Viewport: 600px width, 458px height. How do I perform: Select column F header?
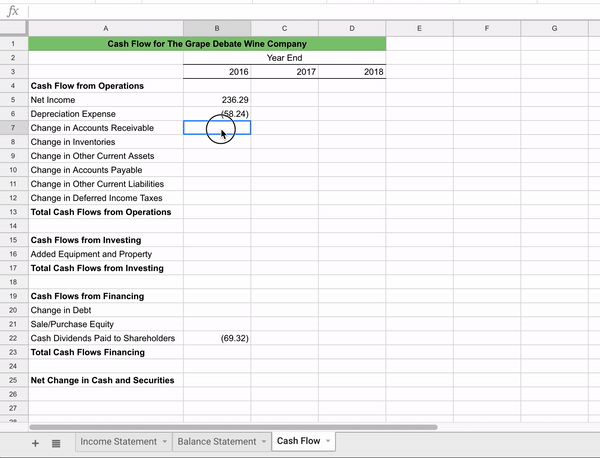[x=487, y=28]
